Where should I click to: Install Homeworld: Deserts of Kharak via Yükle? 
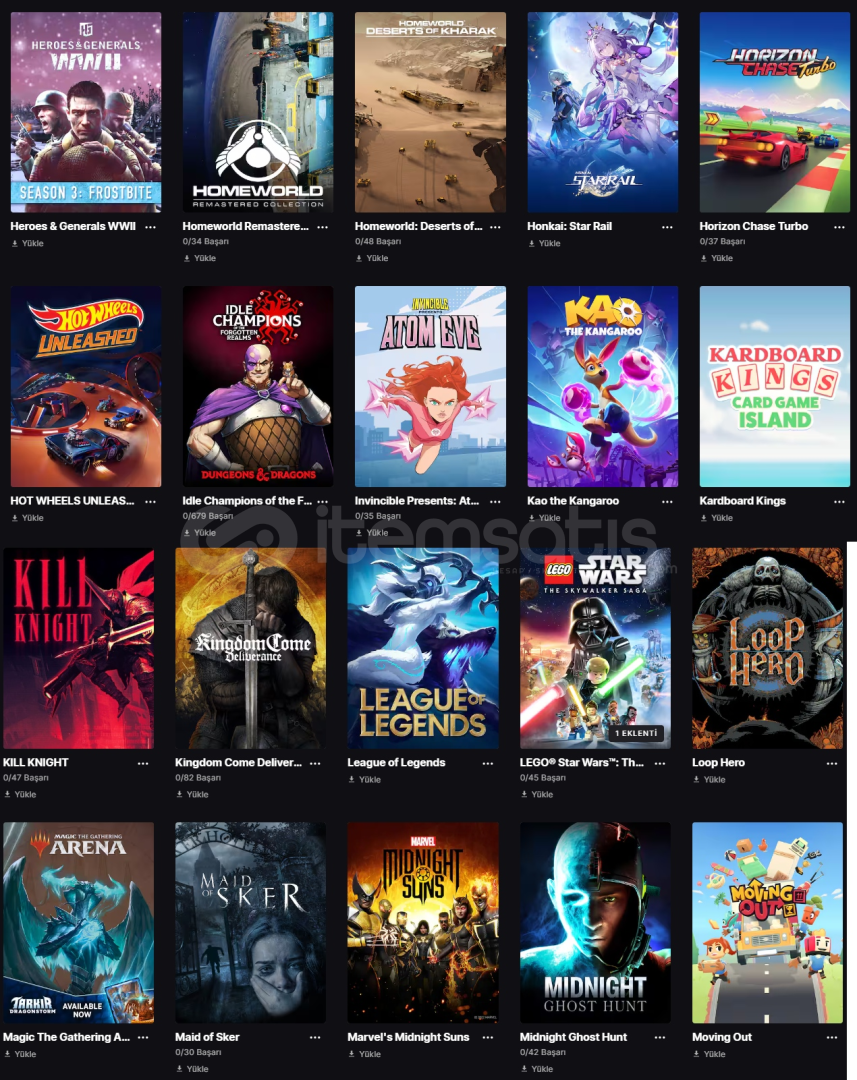pyautogui.click(x=372, y=258)
